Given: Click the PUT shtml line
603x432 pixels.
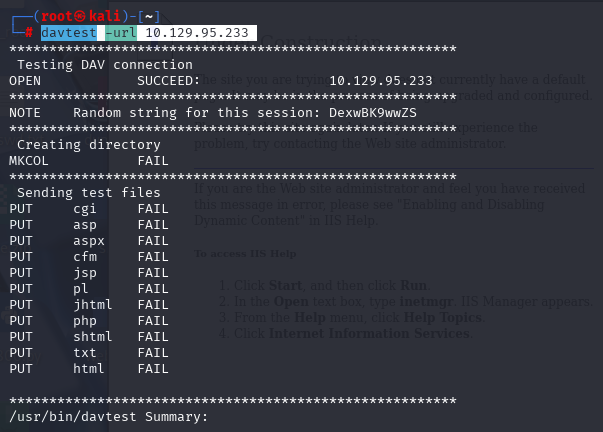Looking at the screenshot, I should click(x=89, y=337).
